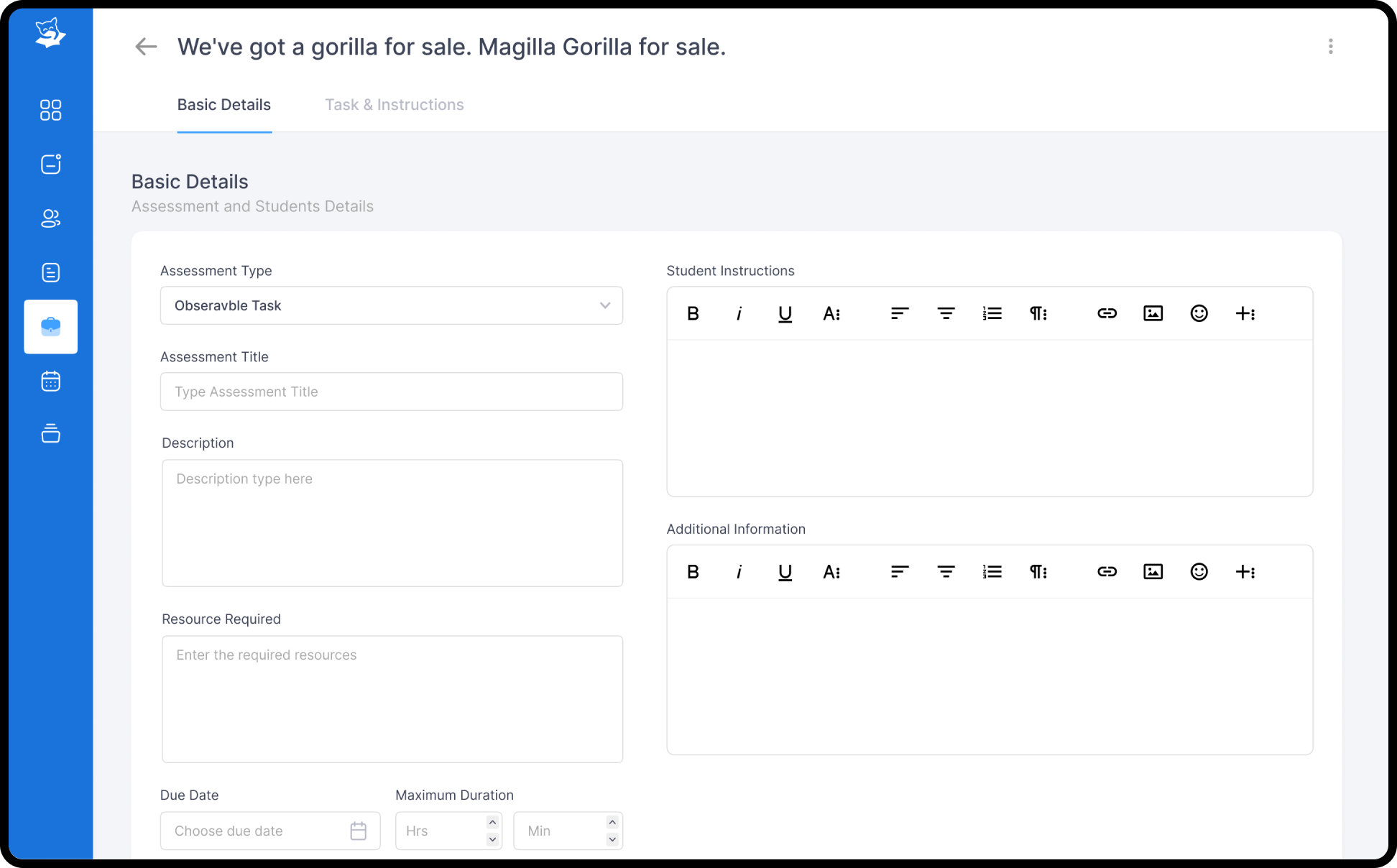
Task: Open font size options in Student Instructions
Action: [831, 313]
